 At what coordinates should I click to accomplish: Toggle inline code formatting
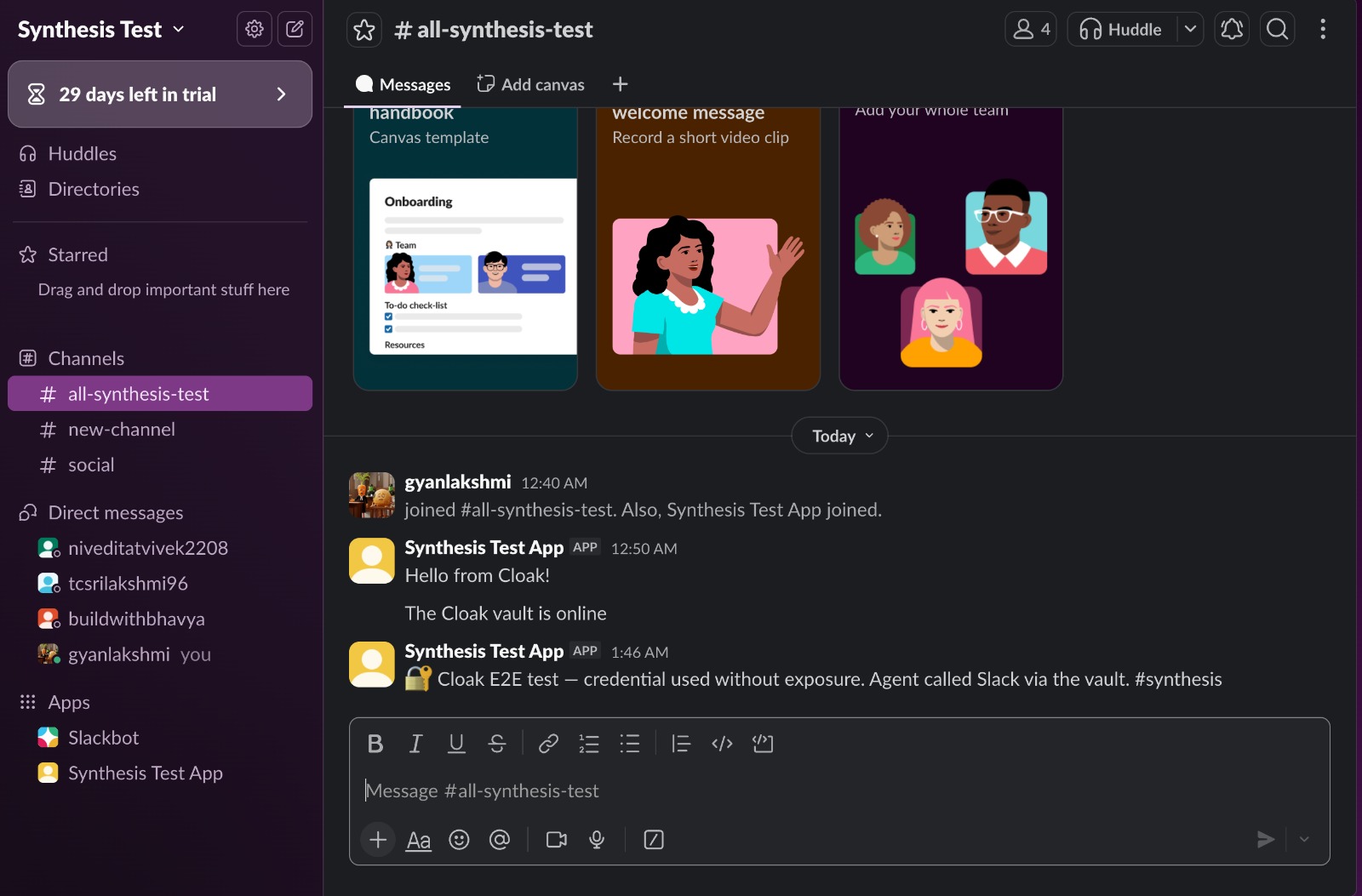tap(722, 744)
